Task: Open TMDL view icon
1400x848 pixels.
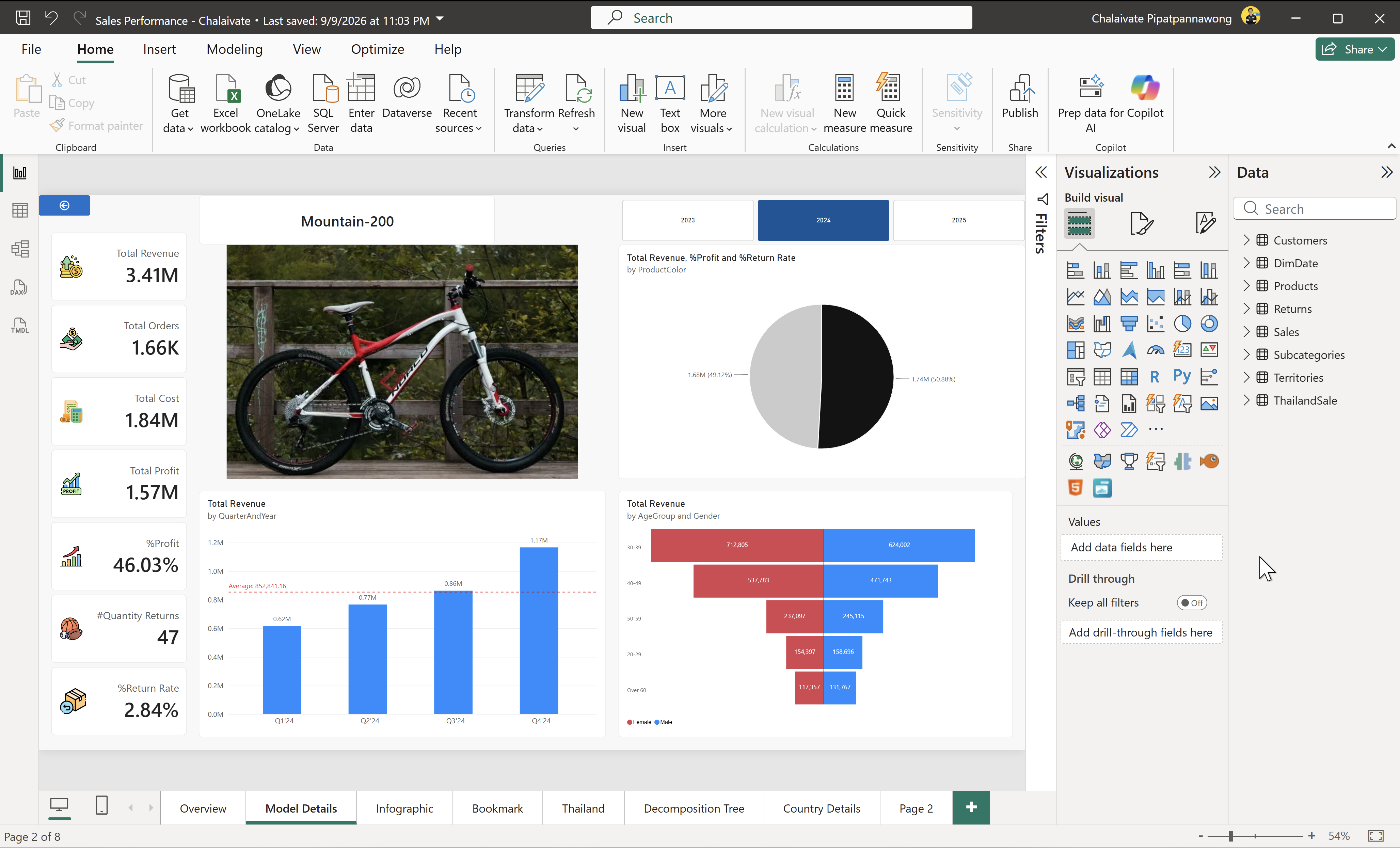Action: click(20, 326)
